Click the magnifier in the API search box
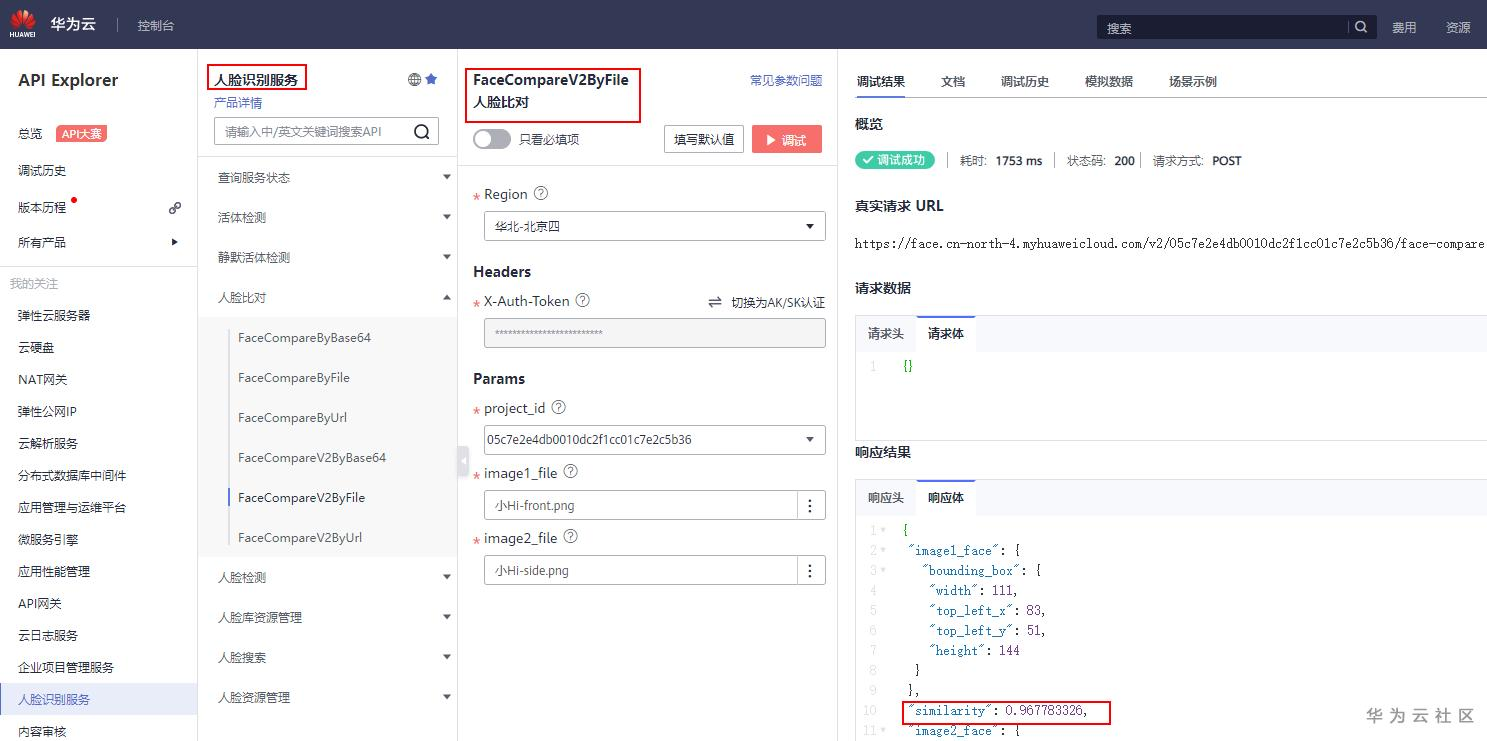Screen dimensions: 1487x741 click(421, 131)
